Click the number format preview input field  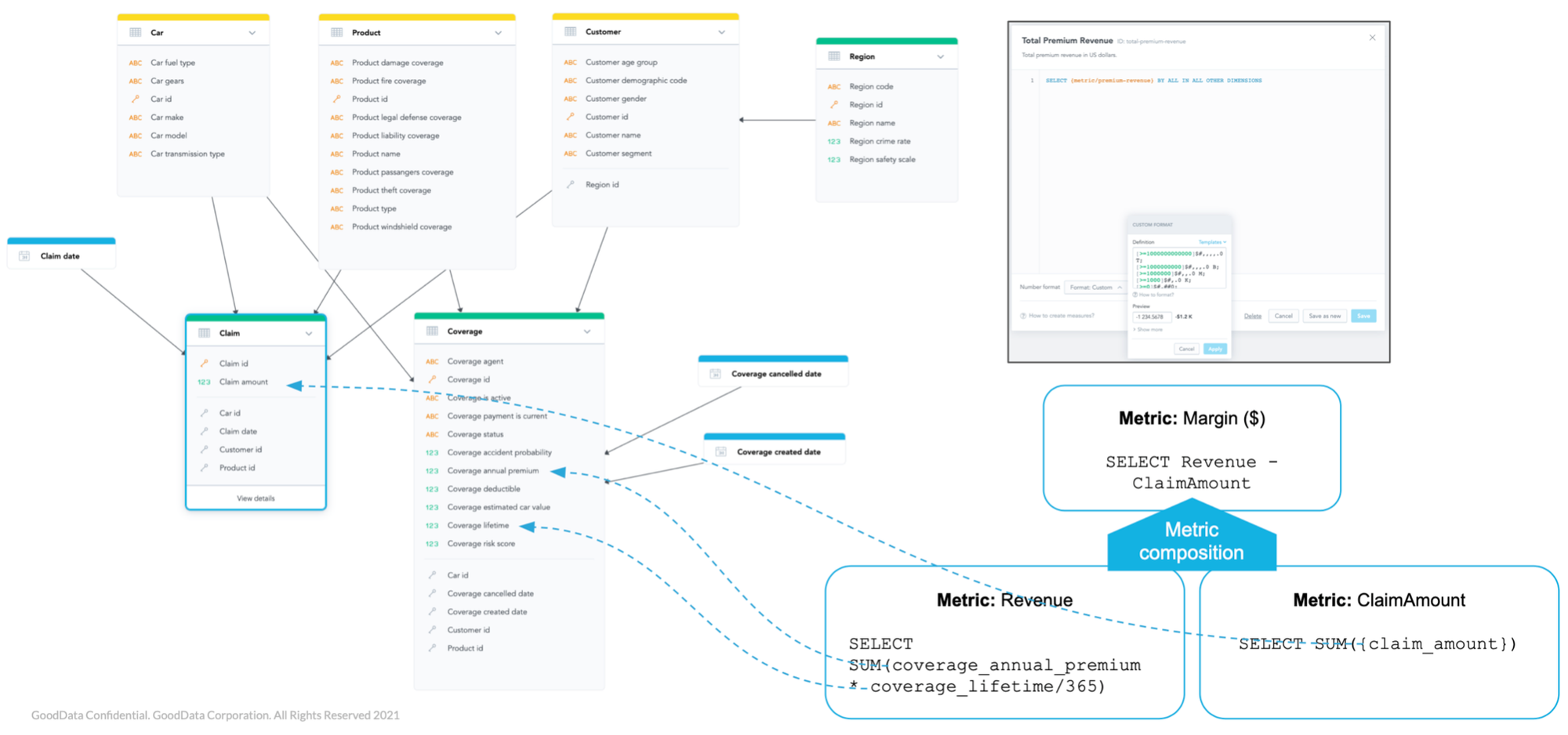pyautogui.click(x=1152, y=317)
